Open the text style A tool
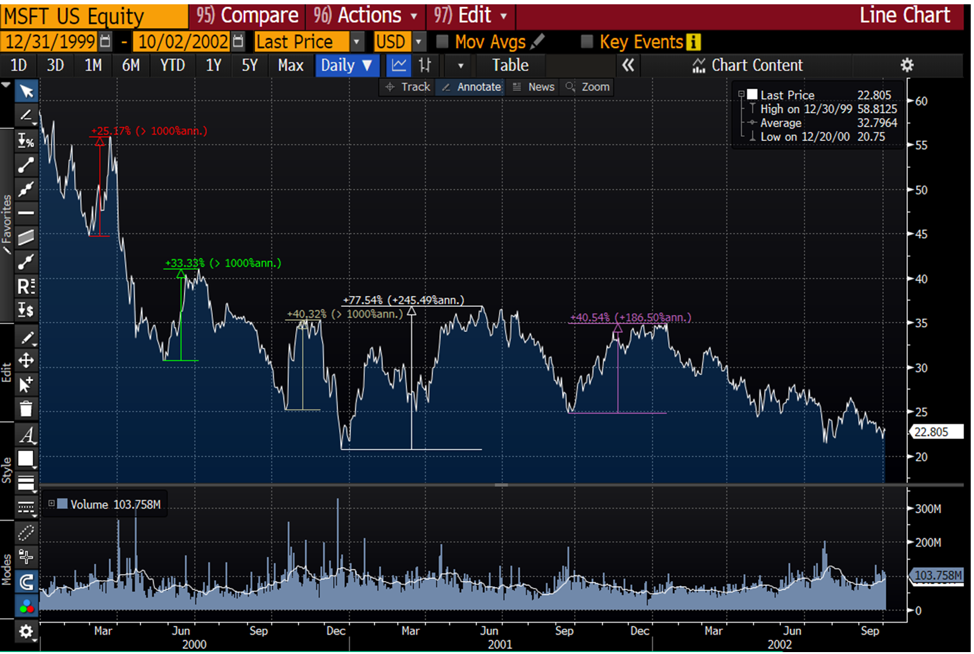Viewport: 974px width, 654px height. pyautogui.click(x=26, y=435)
